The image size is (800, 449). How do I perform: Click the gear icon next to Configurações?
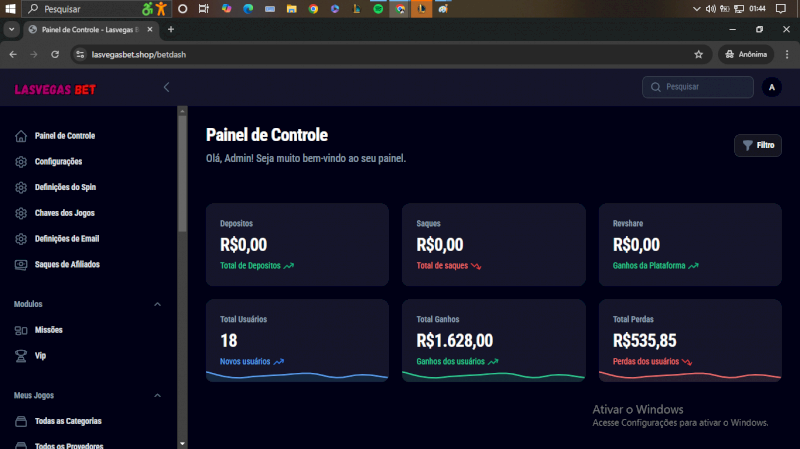21,162
